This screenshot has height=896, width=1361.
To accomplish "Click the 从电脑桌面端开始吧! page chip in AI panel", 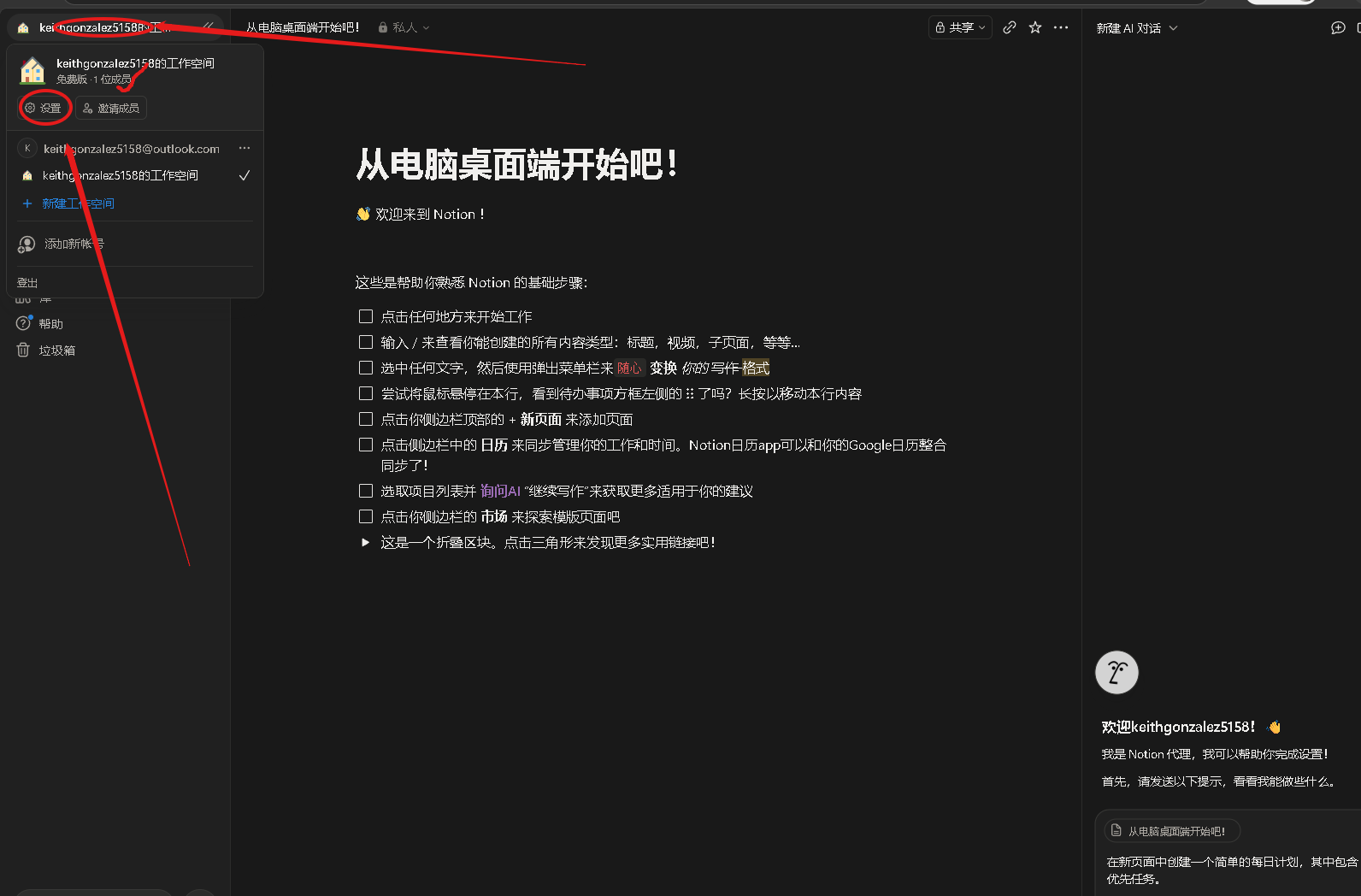I will pos(1171,831).
